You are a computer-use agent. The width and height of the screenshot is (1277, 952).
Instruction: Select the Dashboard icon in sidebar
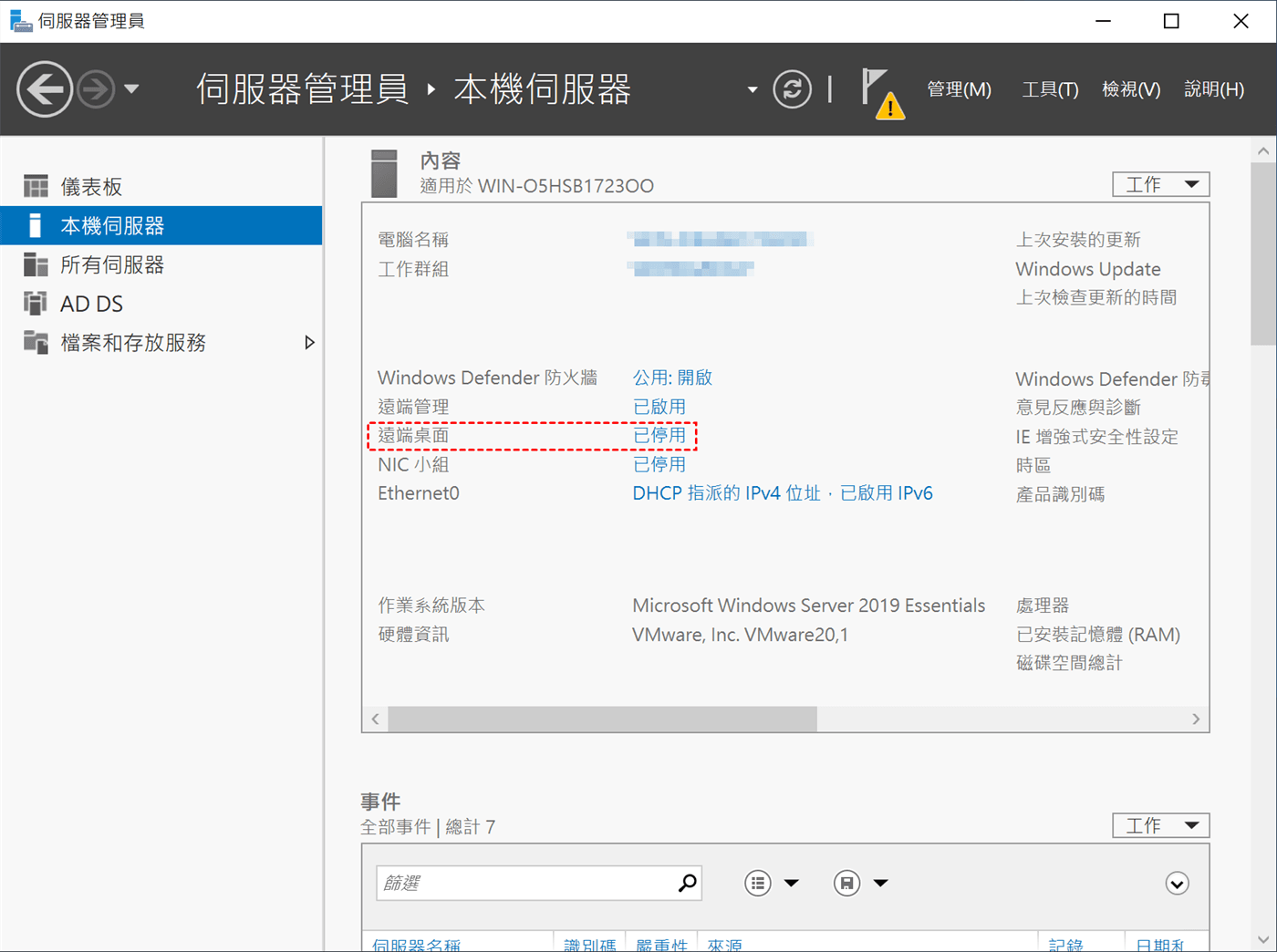(x=36, y=187)
